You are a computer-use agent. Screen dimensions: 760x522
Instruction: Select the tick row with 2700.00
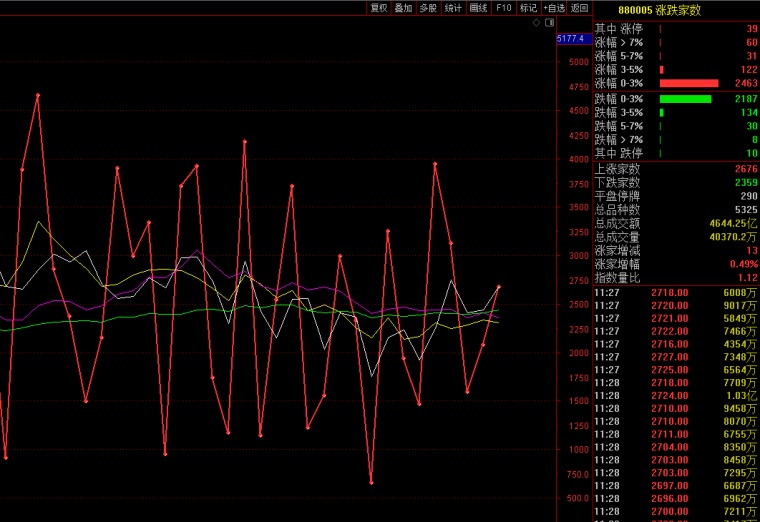click(x=676, y=511)
